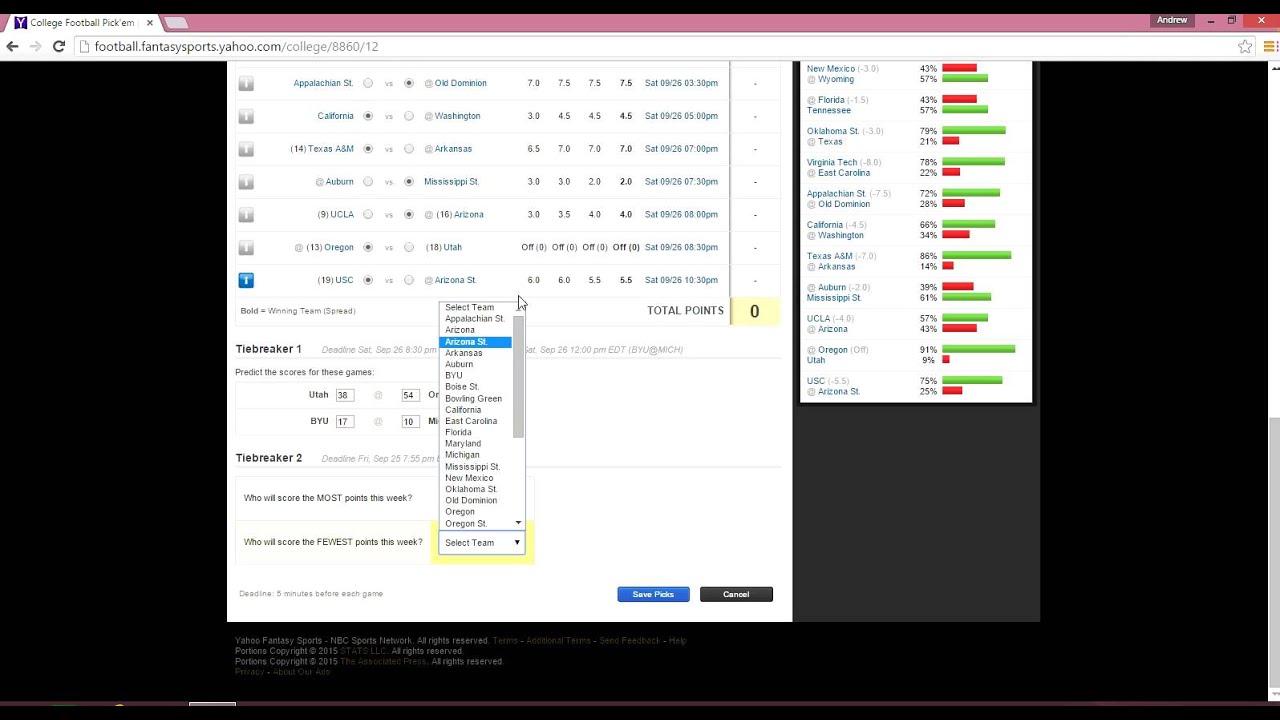This screenshot has width=1280, height=720.
Task: Choose Bowling Green in the team list
Action: [475, 399]
